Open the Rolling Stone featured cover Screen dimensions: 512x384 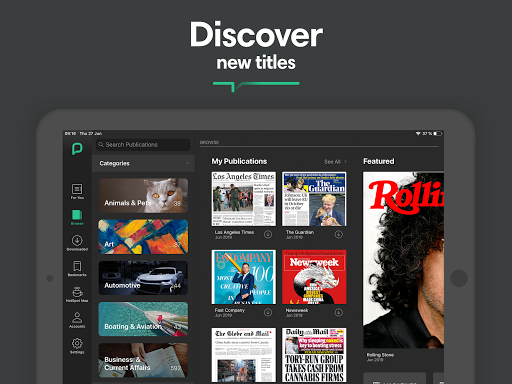click(403, 260)
